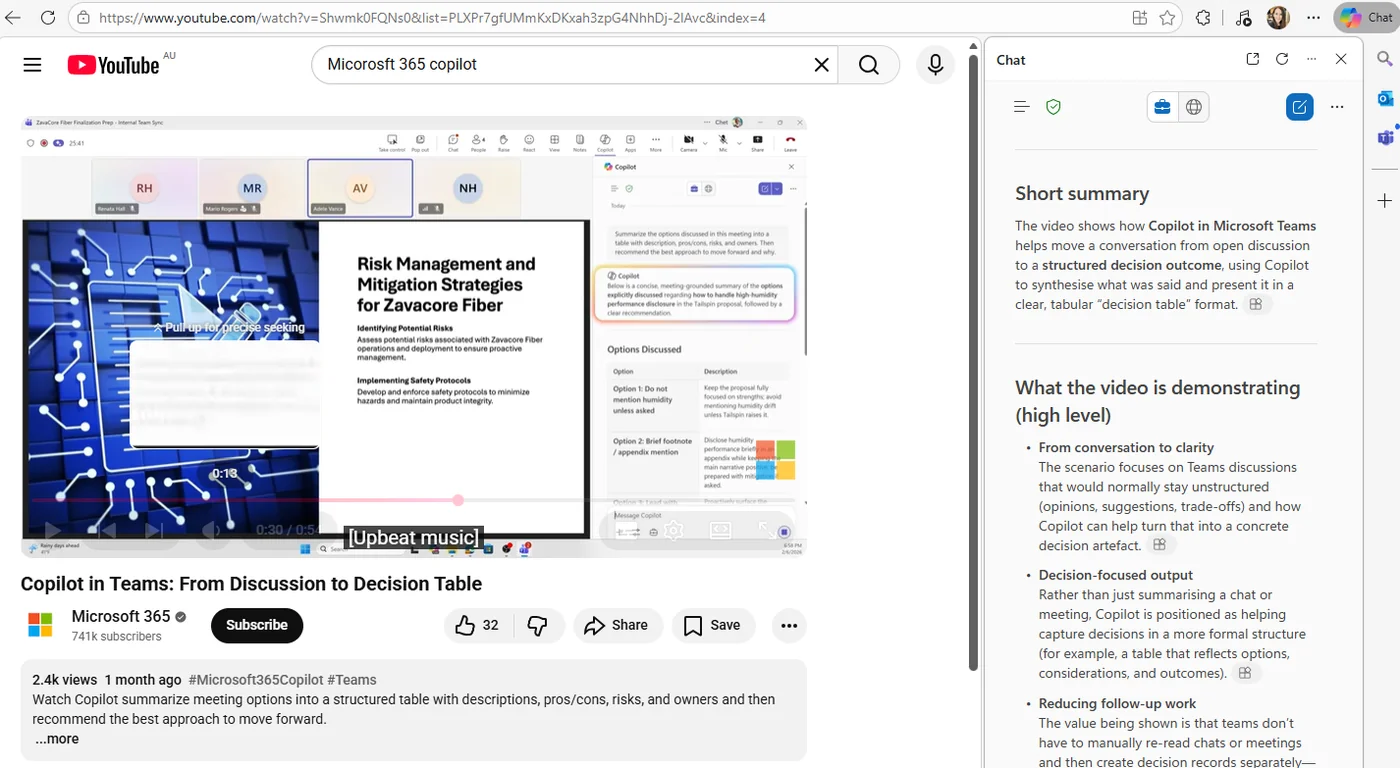Clear the YouTube search text

click(x=821, y=65)
